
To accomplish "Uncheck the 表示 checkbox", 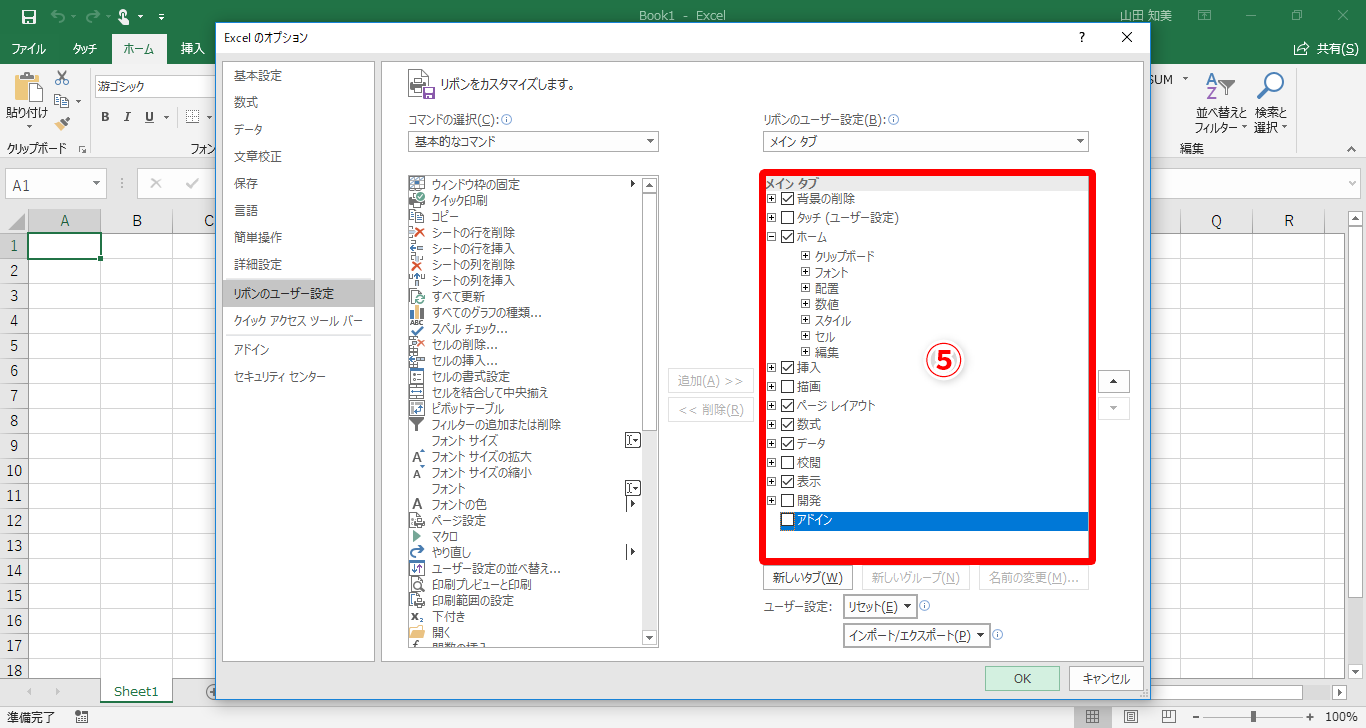I will click(787, 482).
